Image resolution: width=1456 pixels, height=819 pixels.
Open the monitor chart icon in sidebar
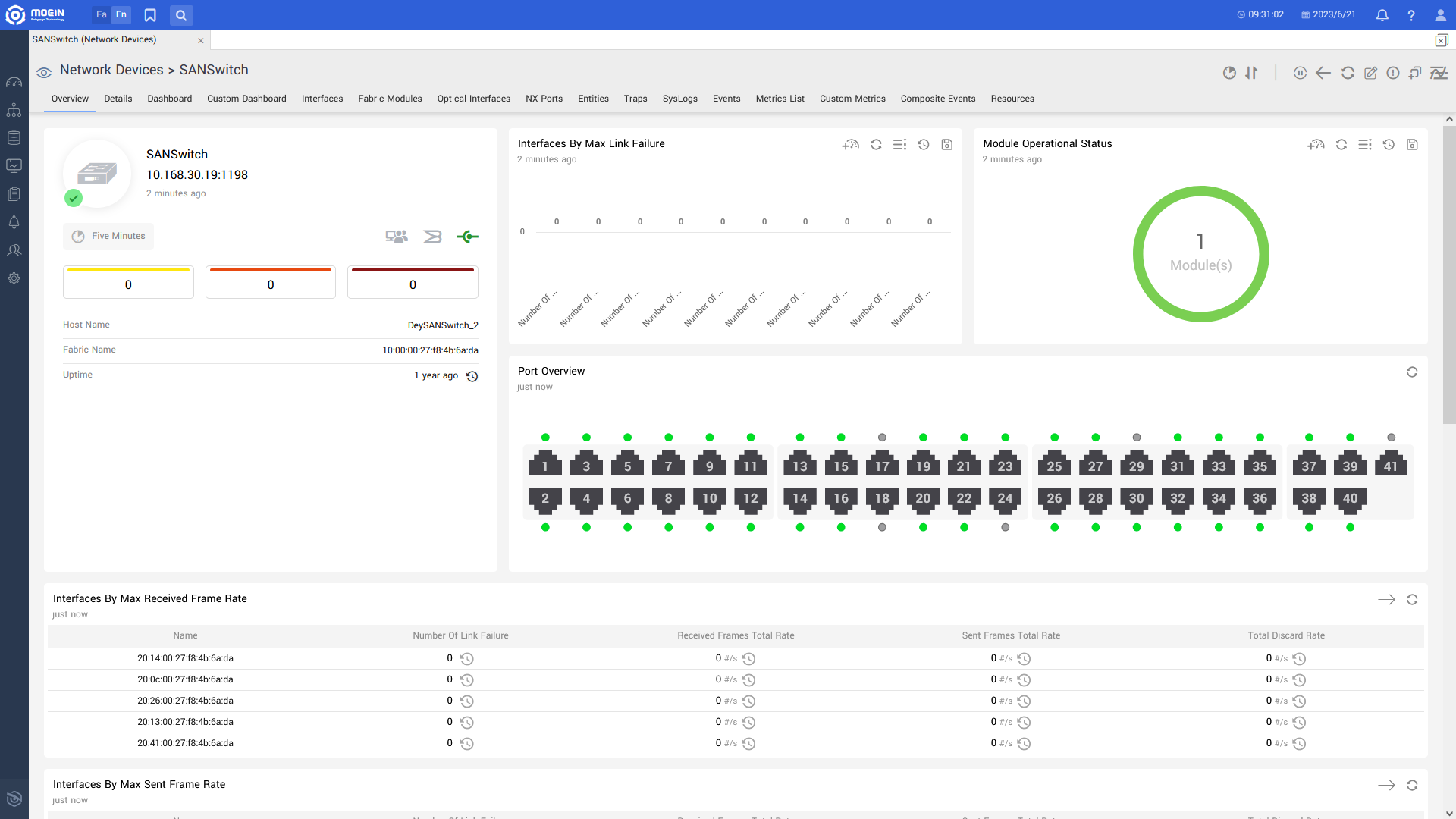[x=14, y=166]
